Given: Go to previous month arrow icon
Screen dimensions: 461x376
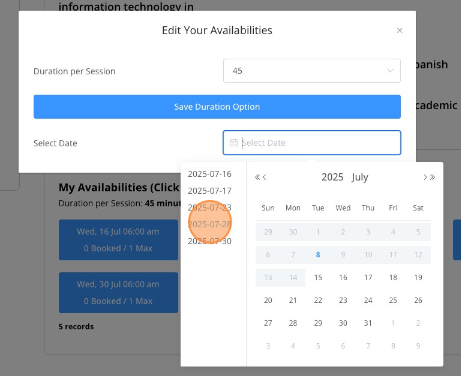Looking at the screenshot, I should pos(264,177).
